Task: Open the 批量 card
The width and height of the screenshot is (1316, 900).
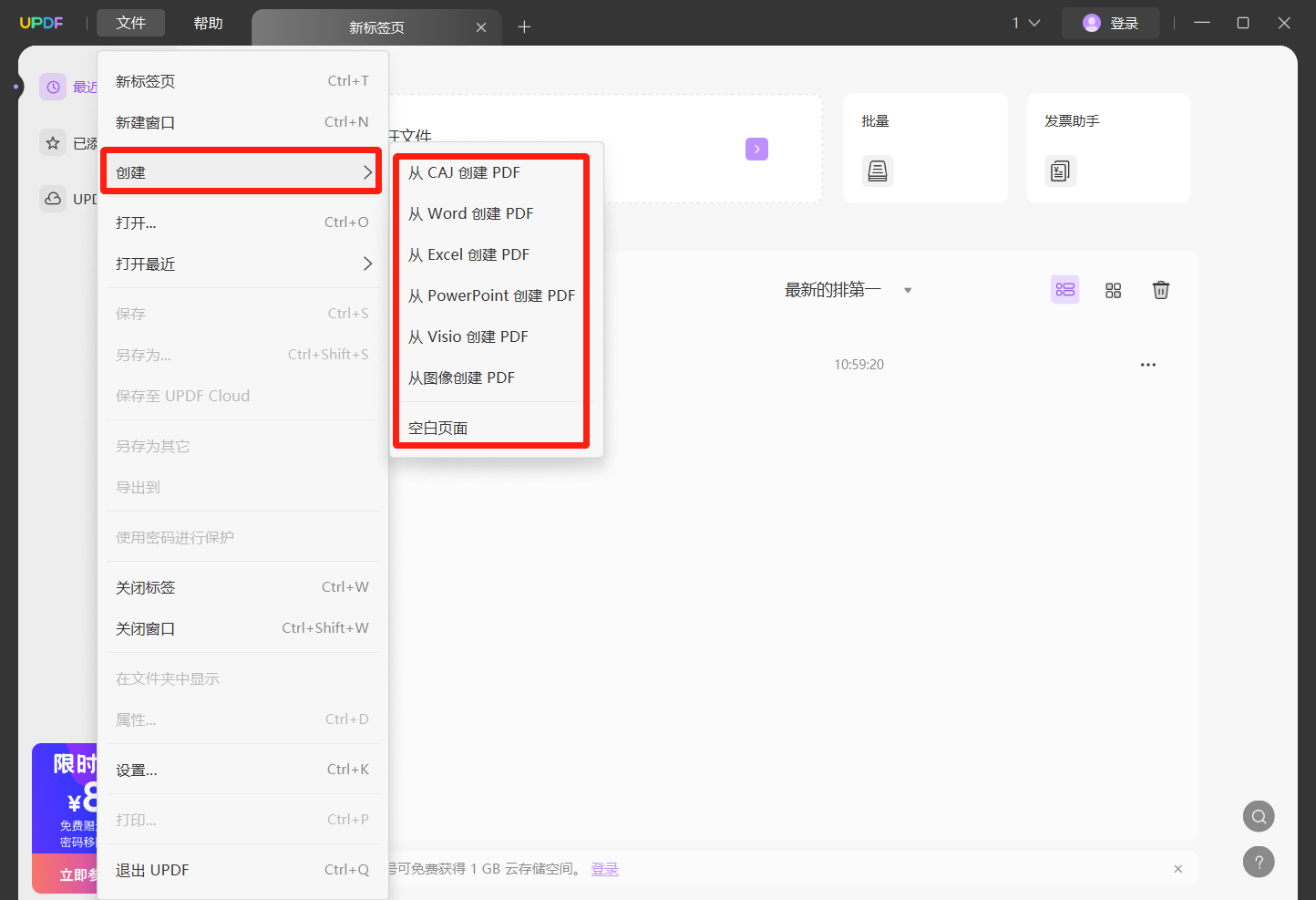Action: click(925, 148)
